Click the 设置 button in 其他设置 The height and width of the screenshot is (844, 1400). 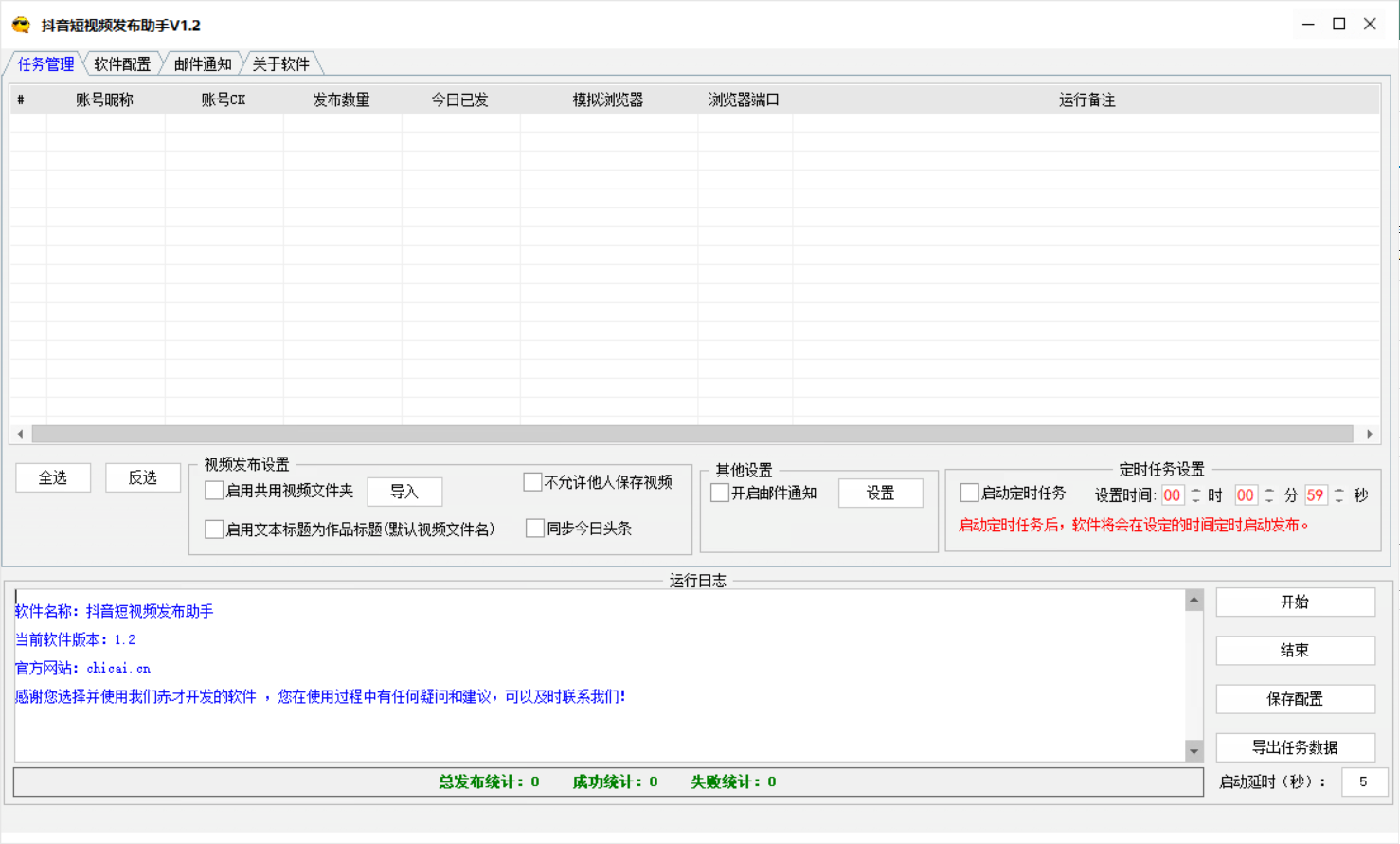click(x=880, y=493)
